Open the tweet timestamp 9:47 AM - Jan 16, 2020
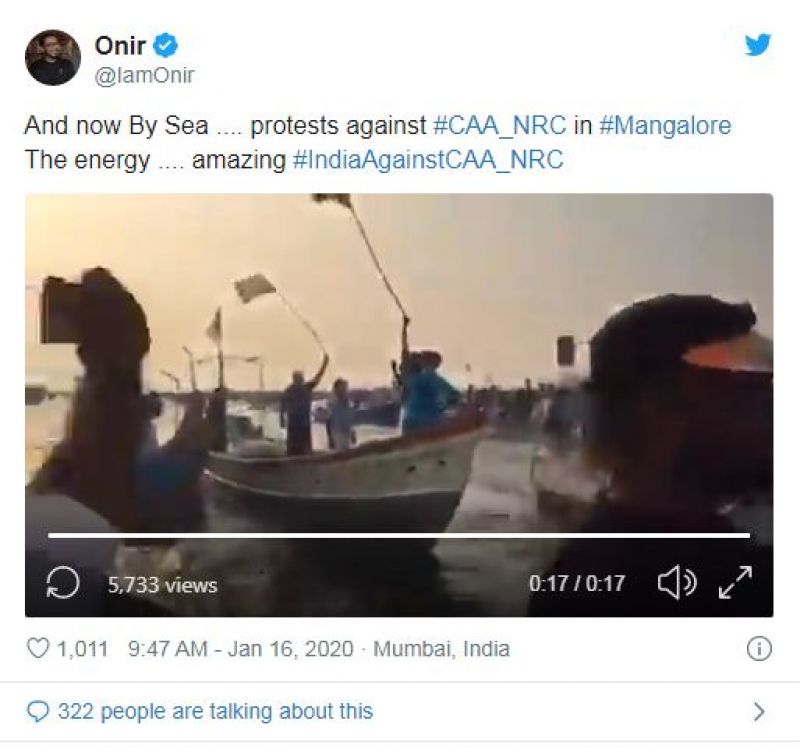 click(x=240, y=649)
